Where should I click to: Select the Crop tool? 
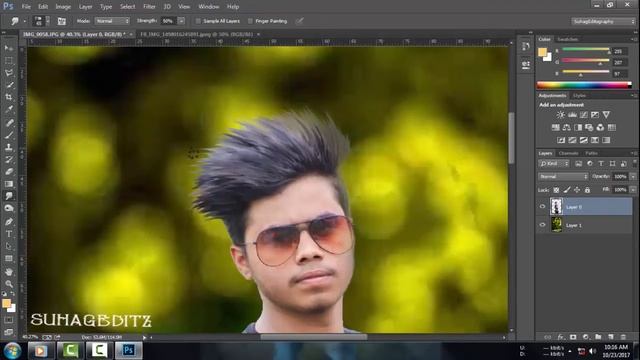9,97
